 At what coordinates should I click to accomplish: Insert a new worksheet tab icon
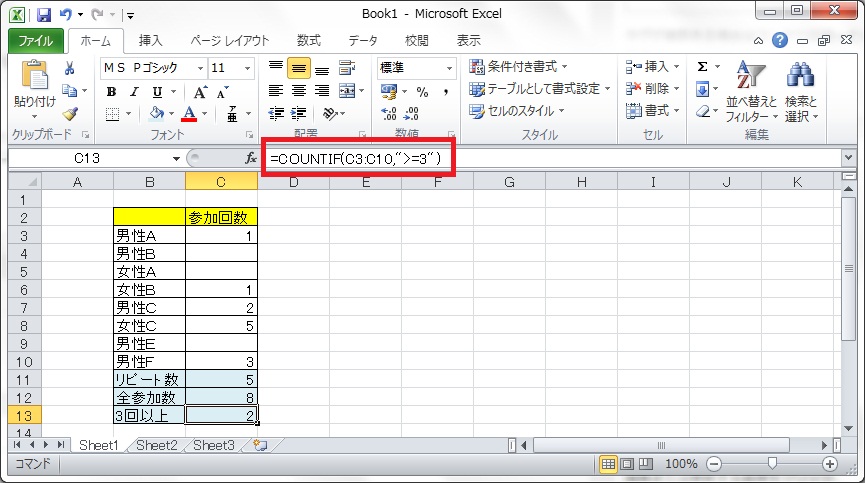(260, 446)
